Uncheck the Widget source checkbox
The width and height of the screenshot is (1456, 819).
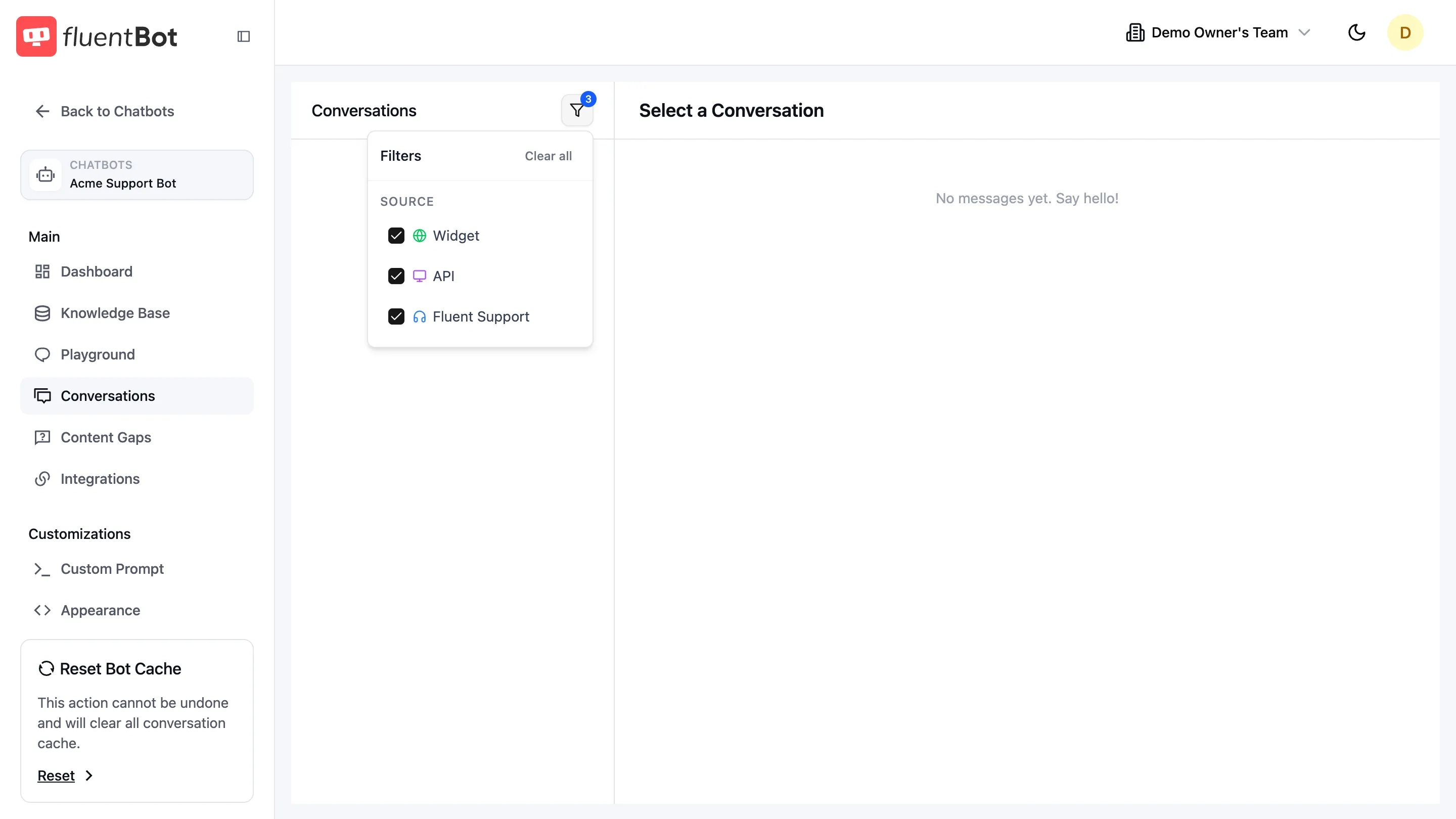396,236
